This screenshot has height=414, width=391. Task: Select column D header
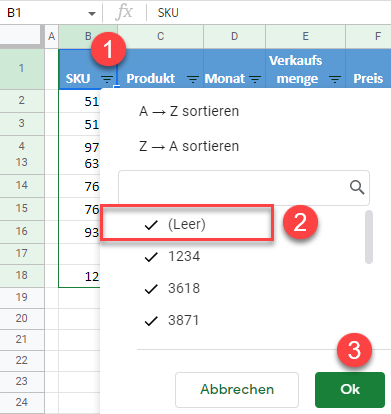pos(234,36)
